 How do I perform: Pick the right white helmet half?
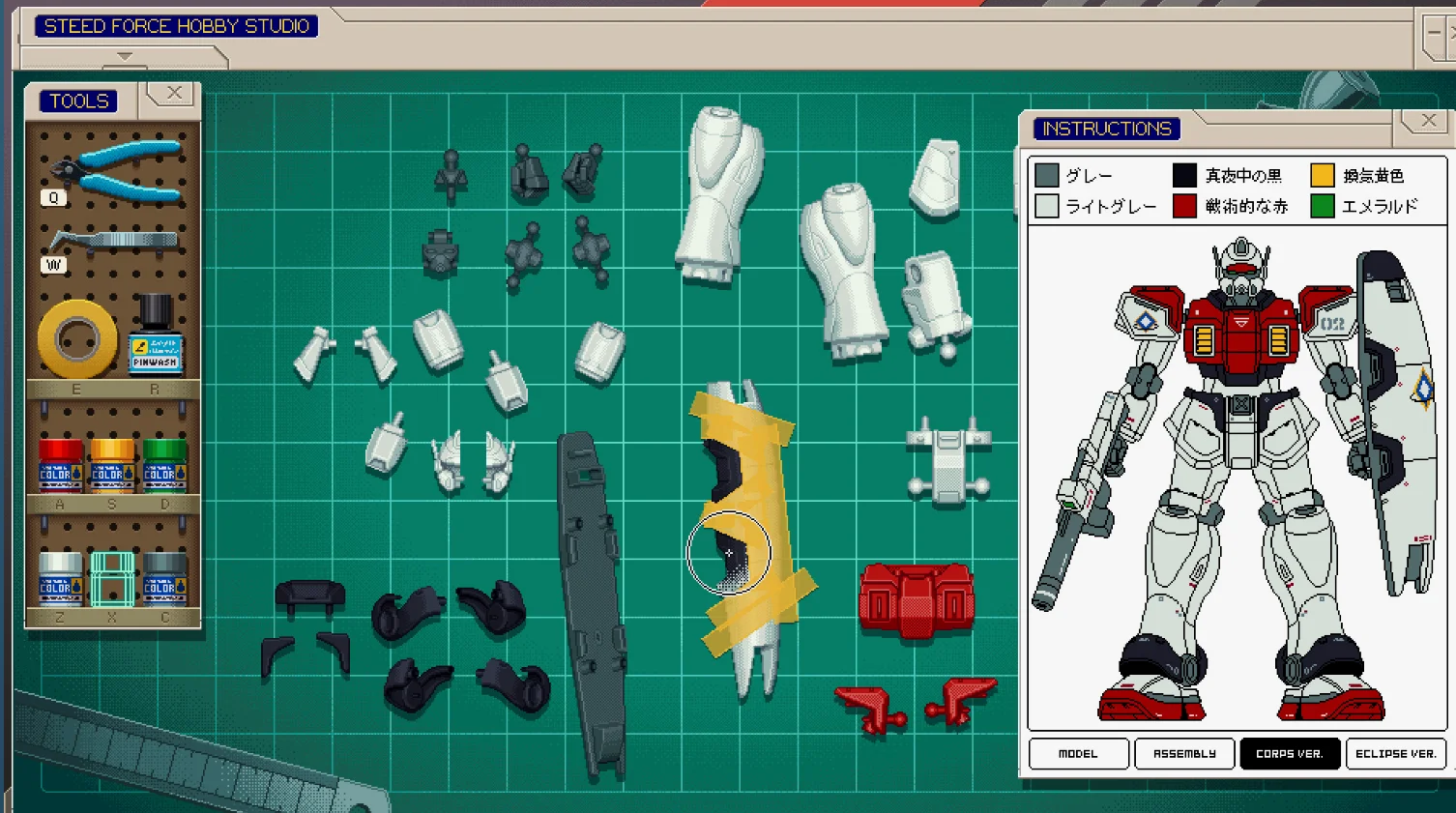499,463
